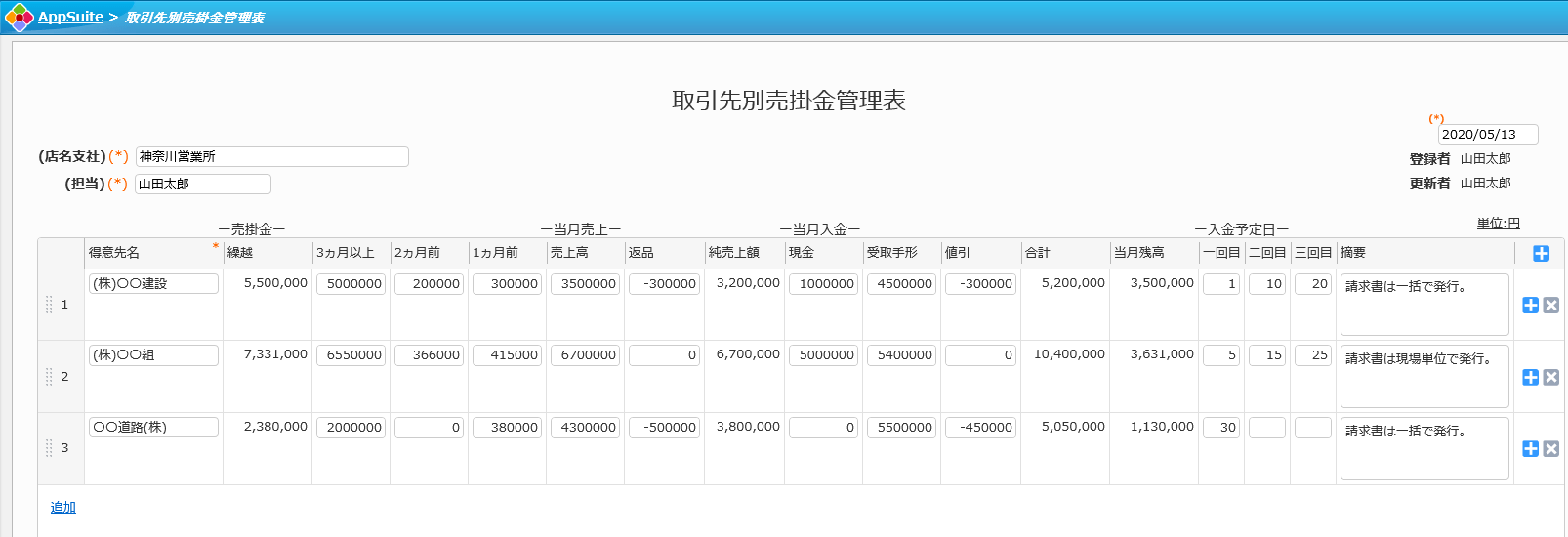Delete row 1 with the X icon
The height and width of the screenshot is (537, 1568).
tap(1550, 306)
